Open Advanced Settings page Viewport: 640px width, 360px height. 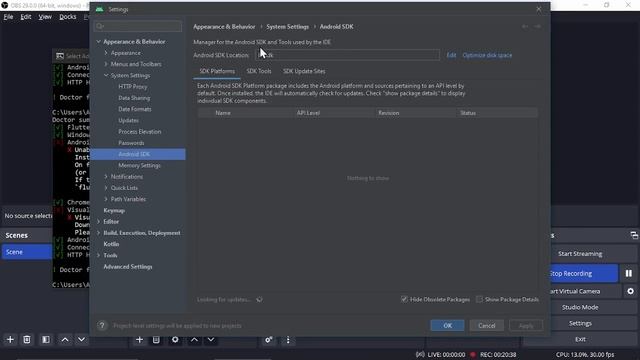[x=128, y=267]
